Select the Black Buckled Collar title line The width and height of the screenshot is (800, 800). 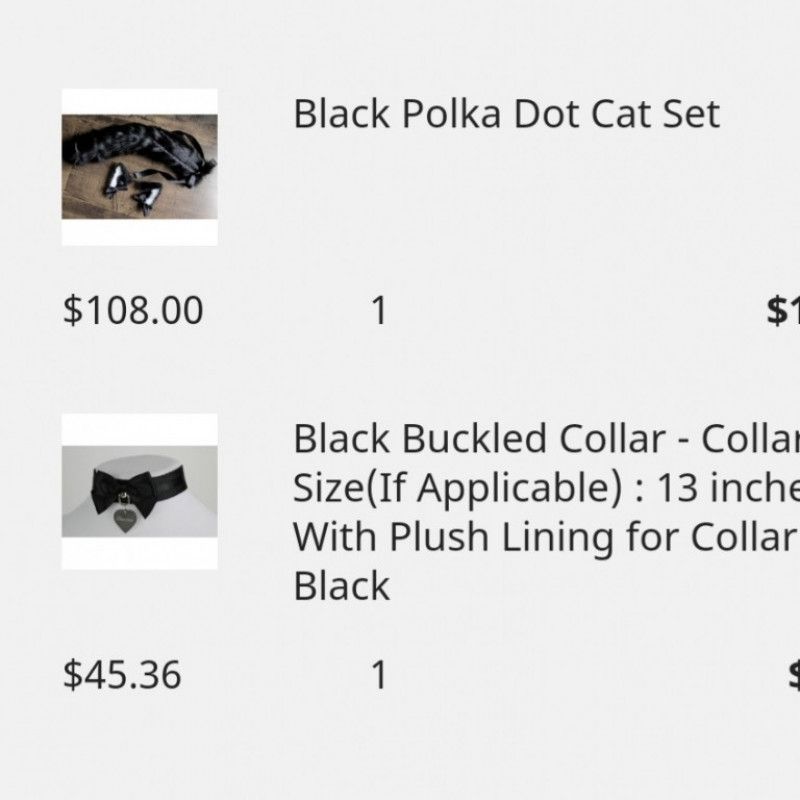coord(545,439)
